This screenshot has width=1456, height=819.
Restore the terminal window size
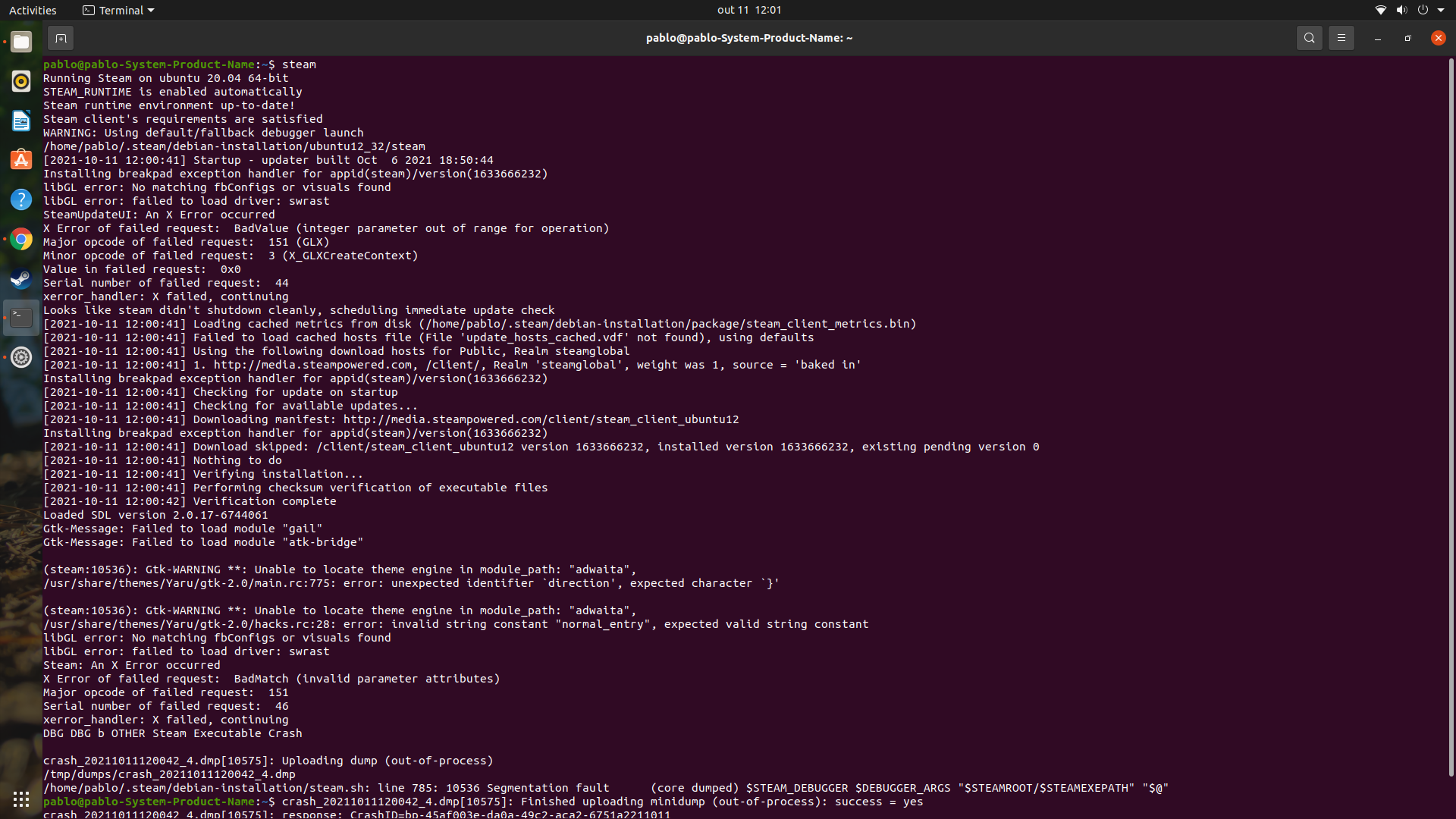(1407, 38)
